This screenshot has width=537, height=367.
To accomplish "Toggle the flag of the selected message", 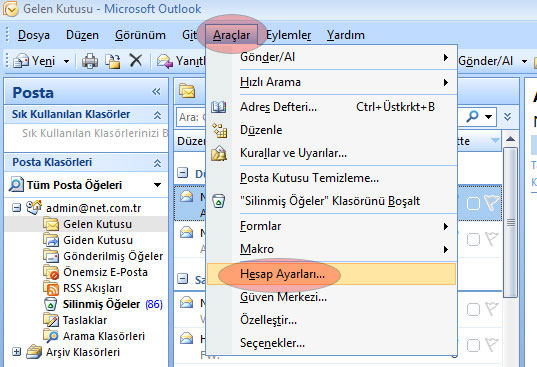I will point(491,202).
